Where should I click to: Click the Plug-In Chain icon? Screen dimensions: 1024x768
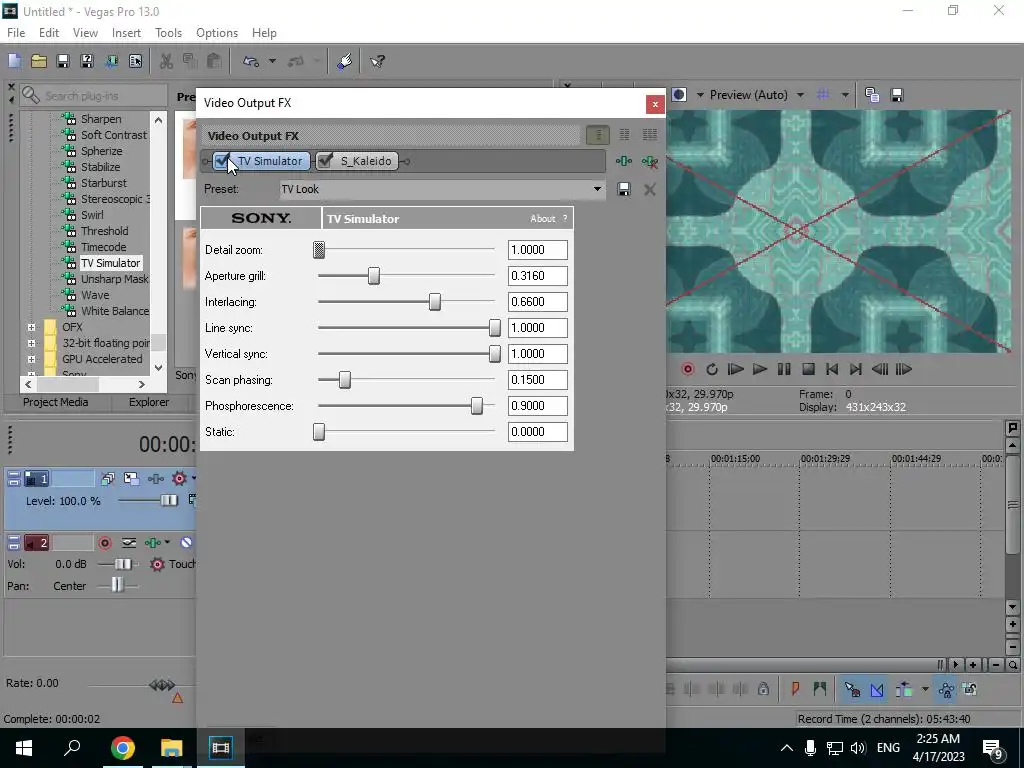(624, 161)
